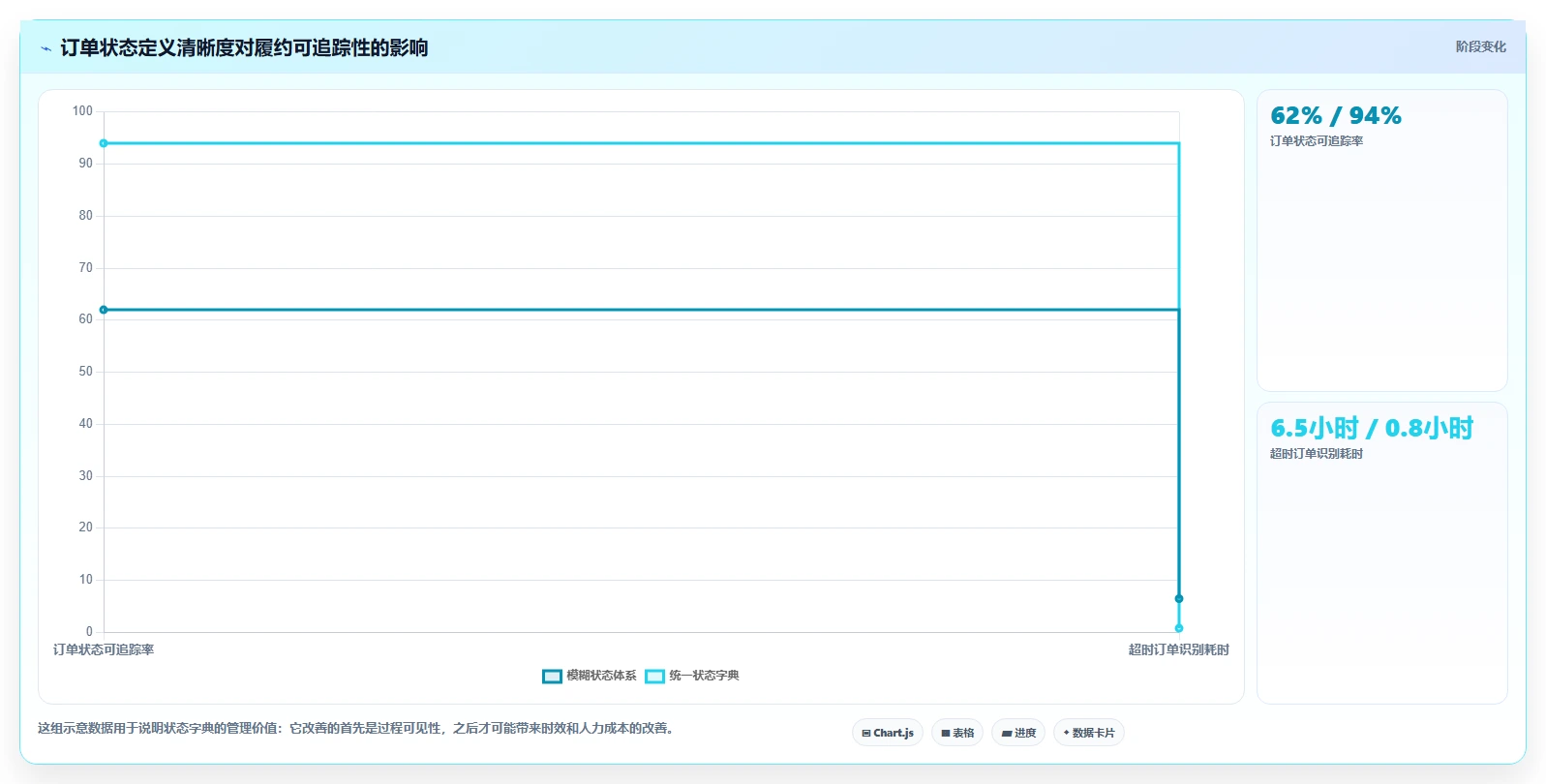Switch to the 表格 view pill

click(x=957, y=733)
